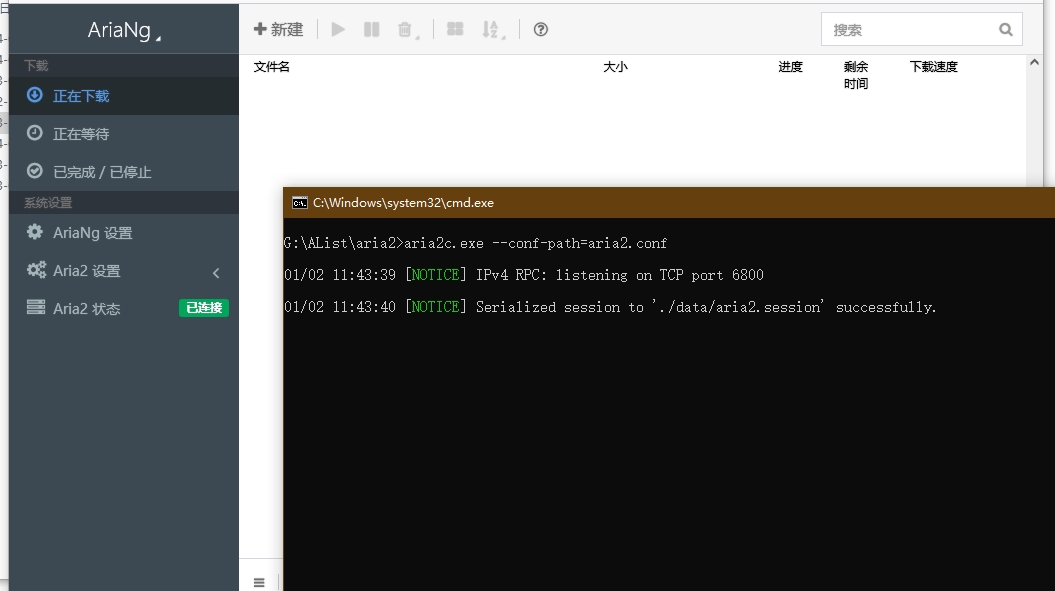Pause selected tasks with pause icon

coord(371,30)
